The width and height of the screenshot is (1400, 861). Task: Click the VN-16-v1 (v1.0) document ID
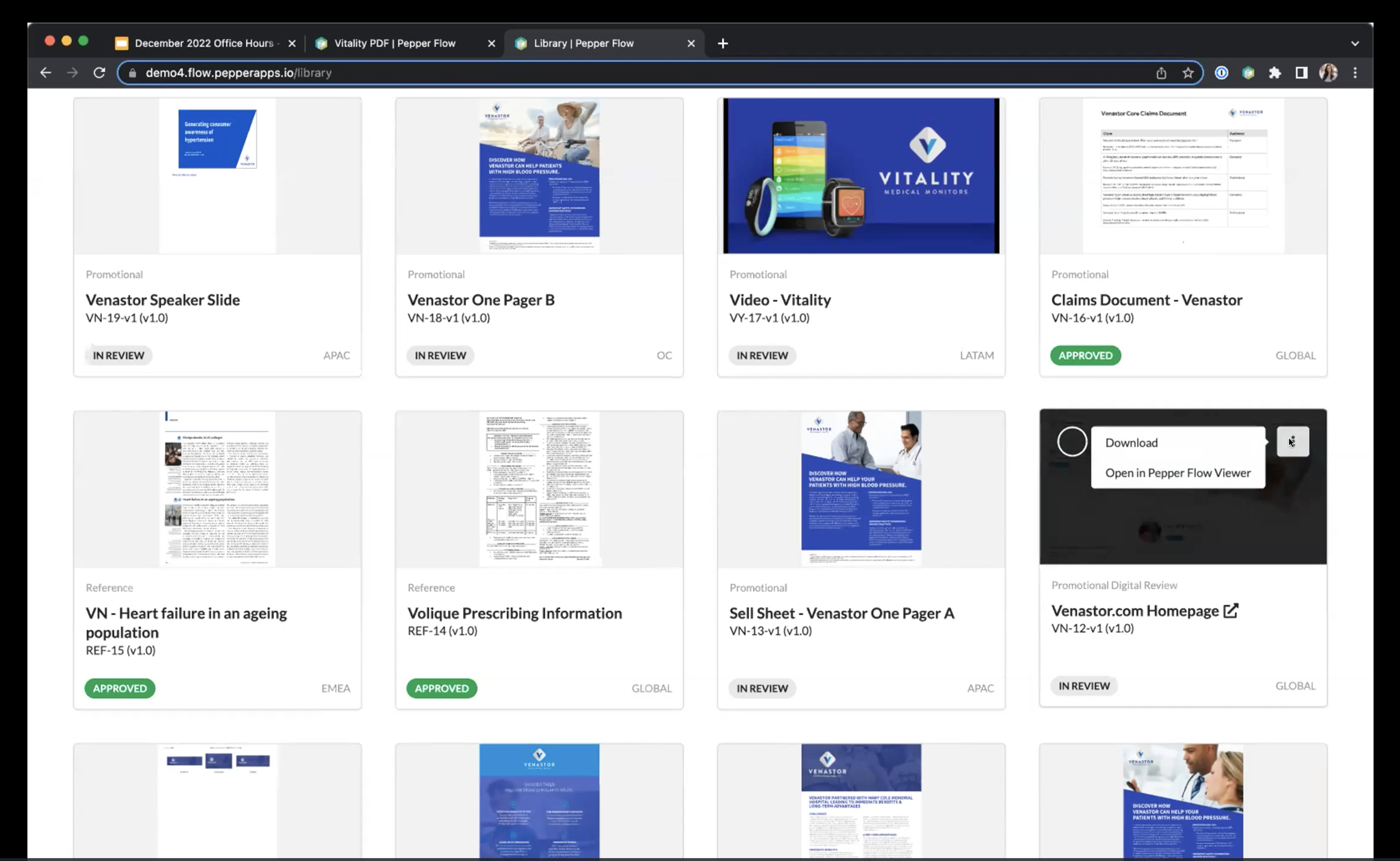pyautogui.click(x=1092, y=318)
